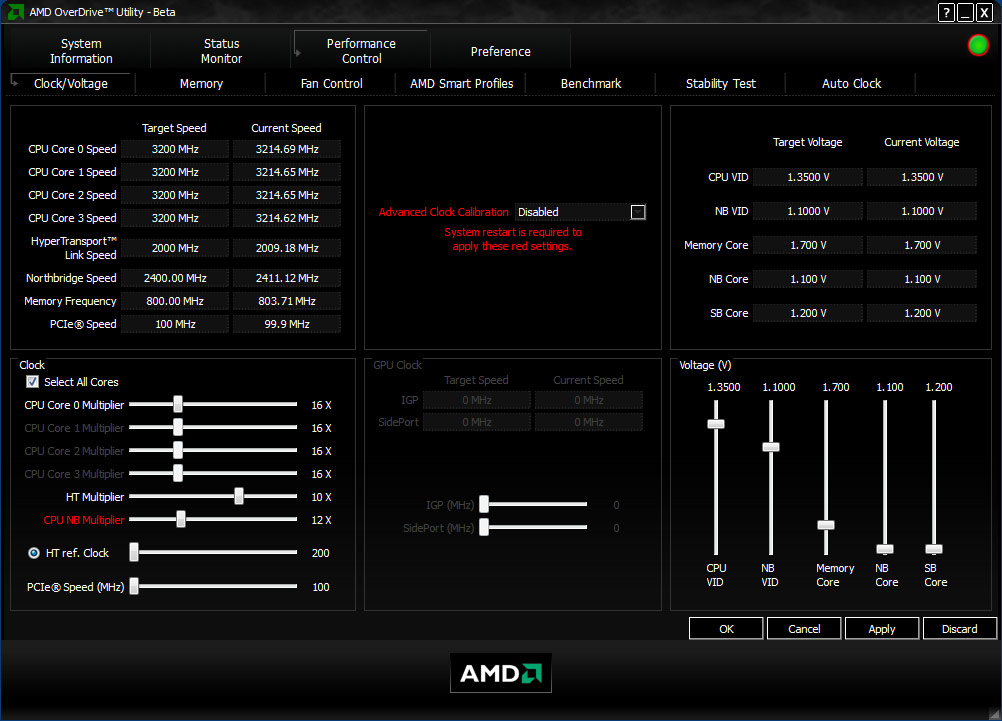Switch to the Benchmark sub-tab
The height and width of the screenshot is (721, 1002).
pyautogui.click(x=591, y=84)
